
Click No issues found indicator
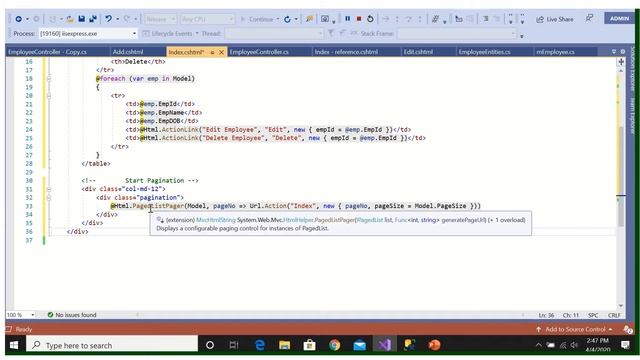72,315
